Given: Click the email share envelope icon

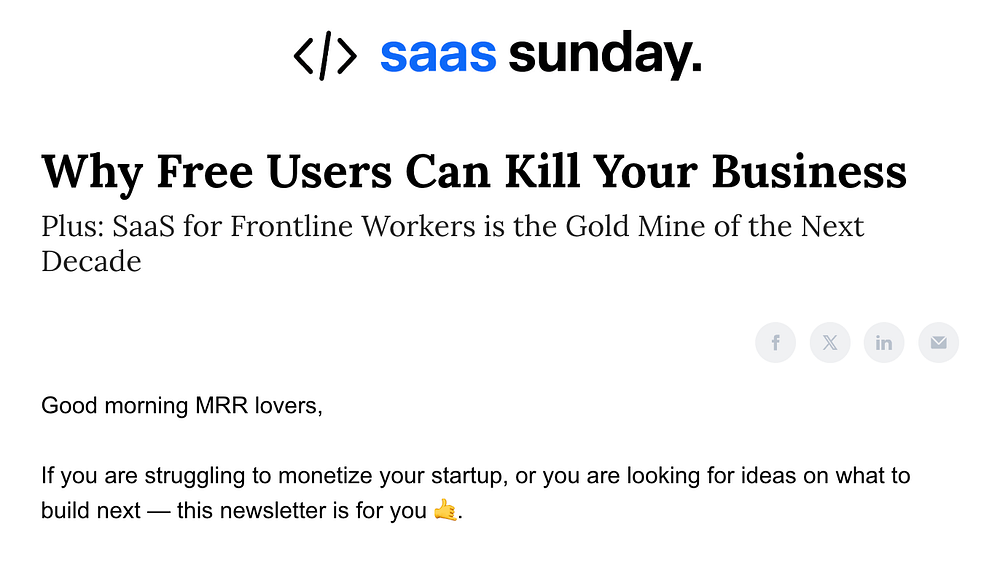Looking at the screenshot, I should pyautogui.click(x=938, y=343).
